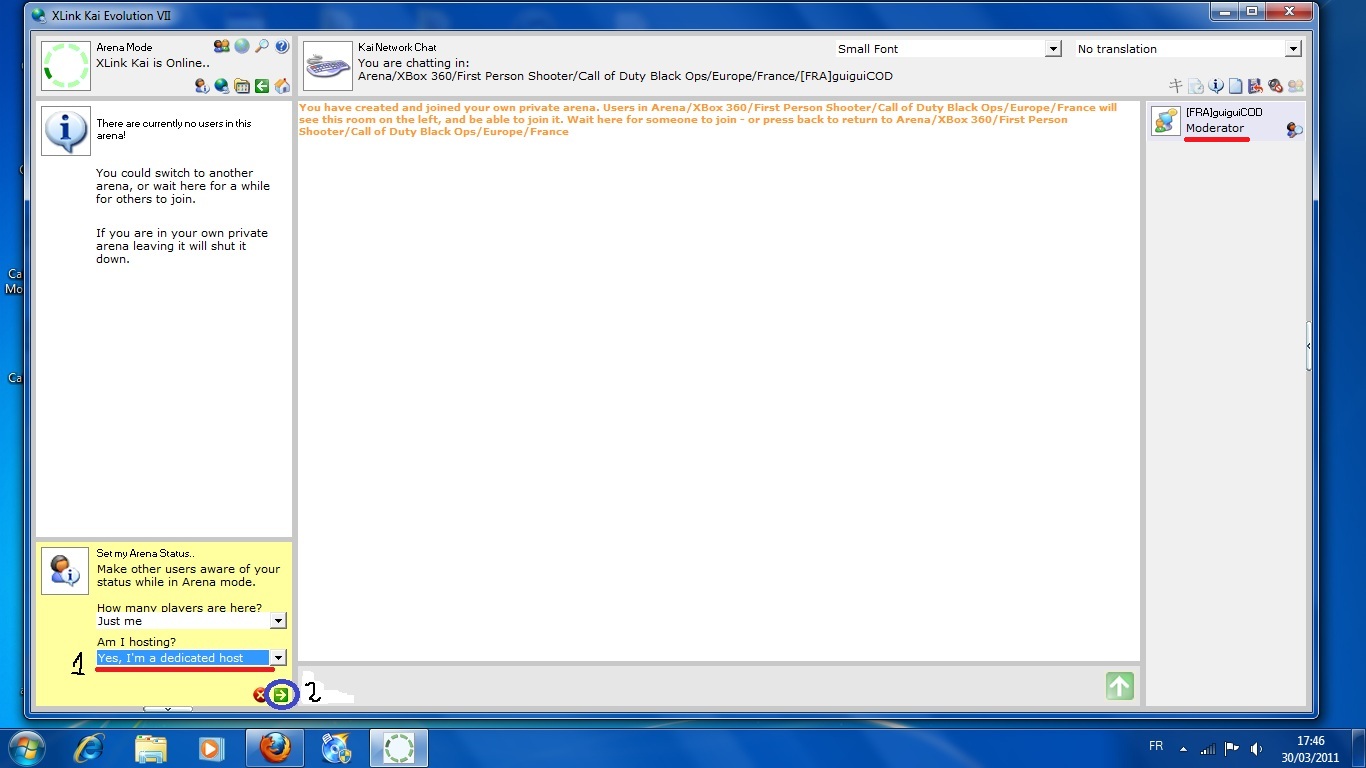Click the Japanese character icon in chat toolbar
Viewport: 1366px width, 768px height.
[1177, 86]
